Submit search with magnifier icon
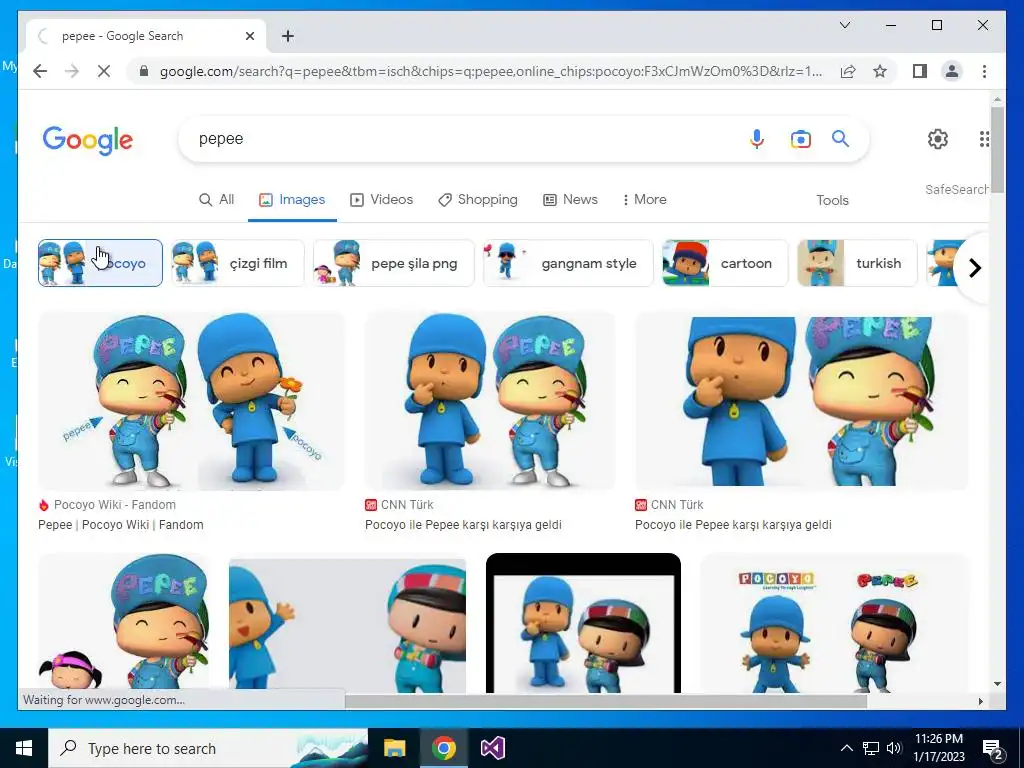 (840, 138)
